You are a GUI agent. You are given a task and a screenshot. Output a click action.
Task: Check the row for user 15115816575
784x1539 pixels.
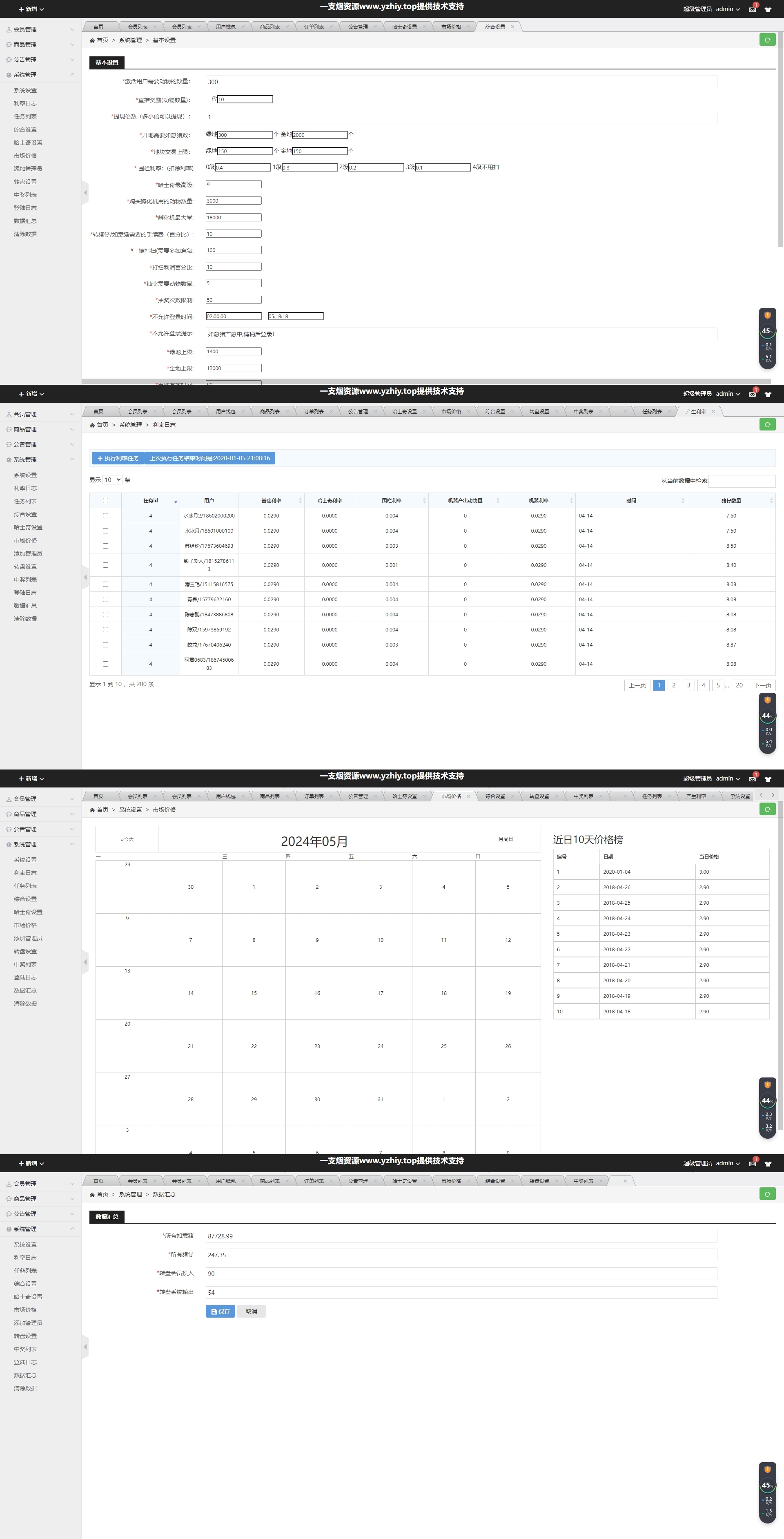coord(106,584)
